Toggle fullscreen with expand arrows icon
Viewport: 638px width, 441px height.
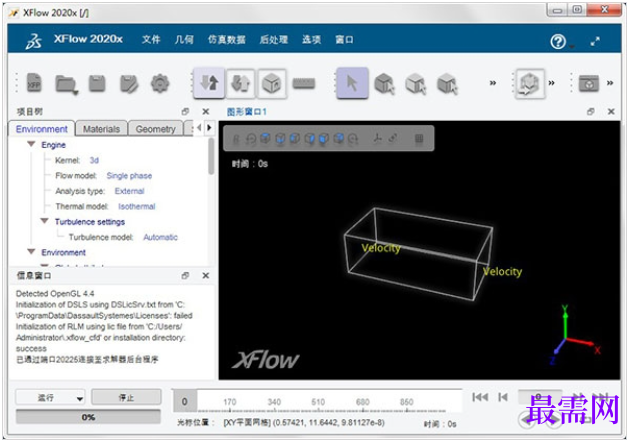tap(595, 41)
